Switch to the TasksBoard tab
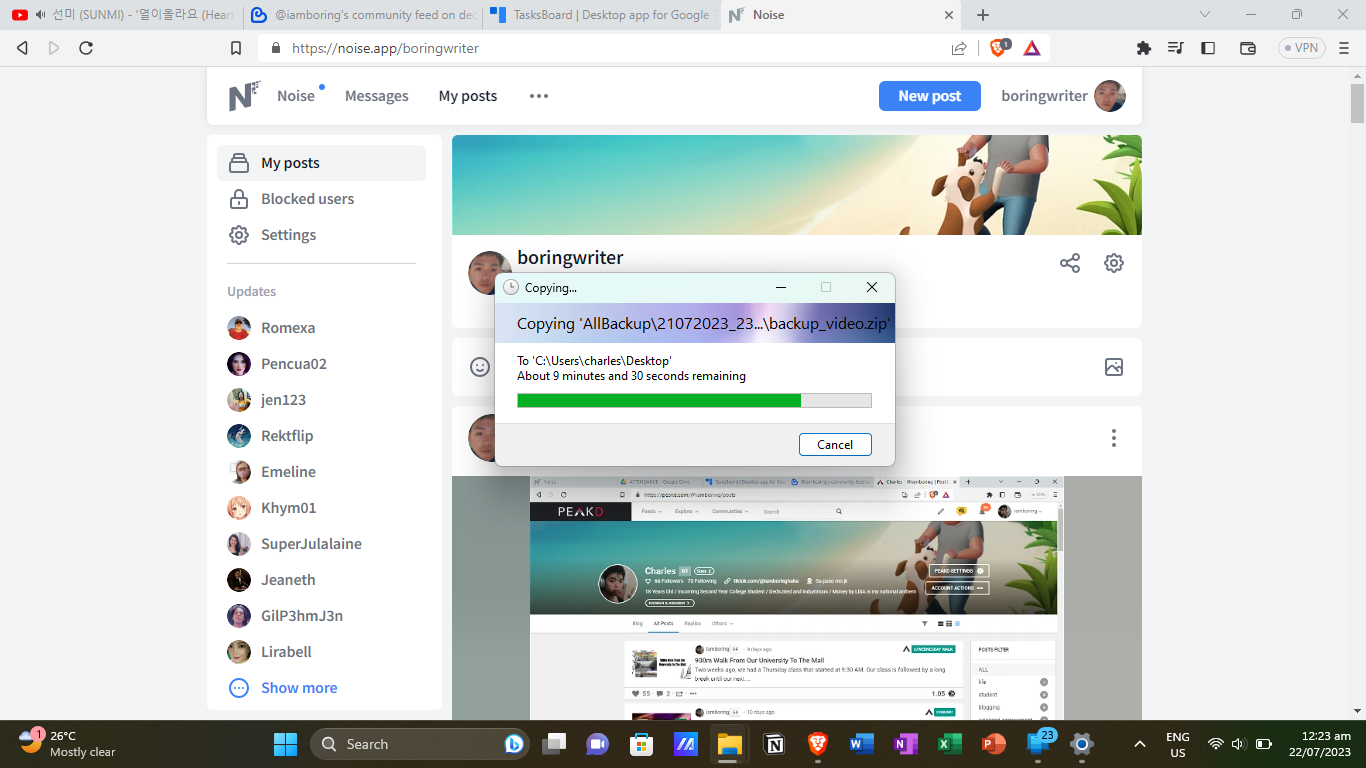The image size is (1366, 768). [600, 15]
